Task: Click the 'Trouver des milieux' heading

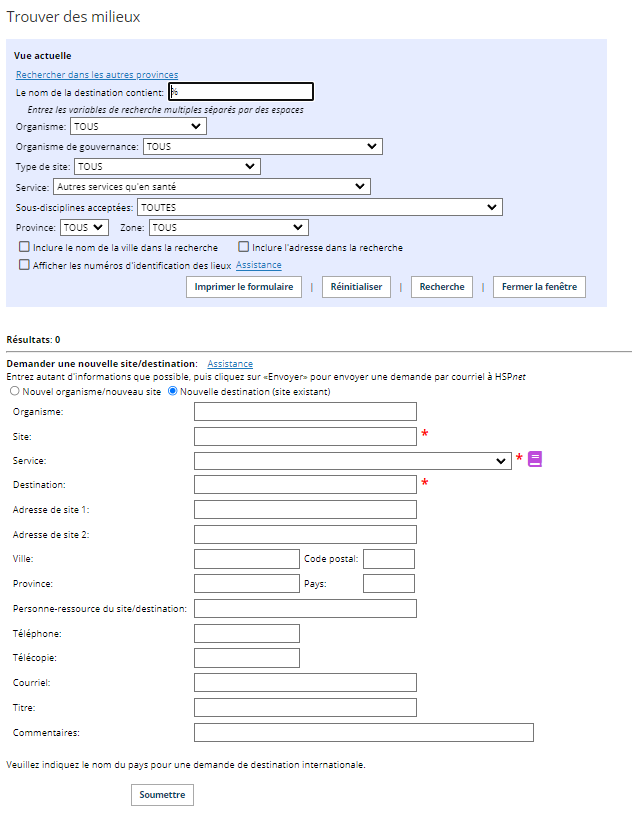Action: pos(73,17)
